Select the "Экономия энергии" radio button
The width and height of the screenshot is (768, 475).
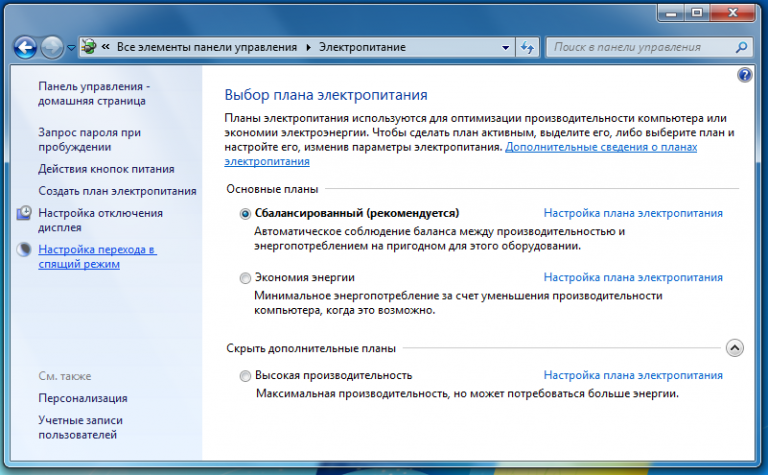(x=246, y=277)
